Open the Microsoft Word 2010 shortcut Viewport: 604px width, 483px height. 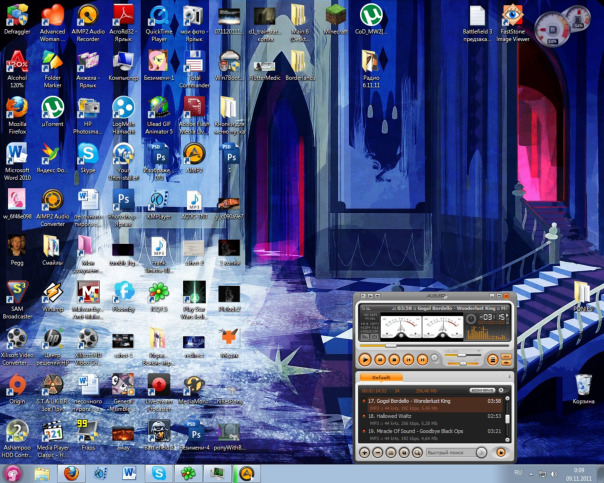(x=17, y=153)
